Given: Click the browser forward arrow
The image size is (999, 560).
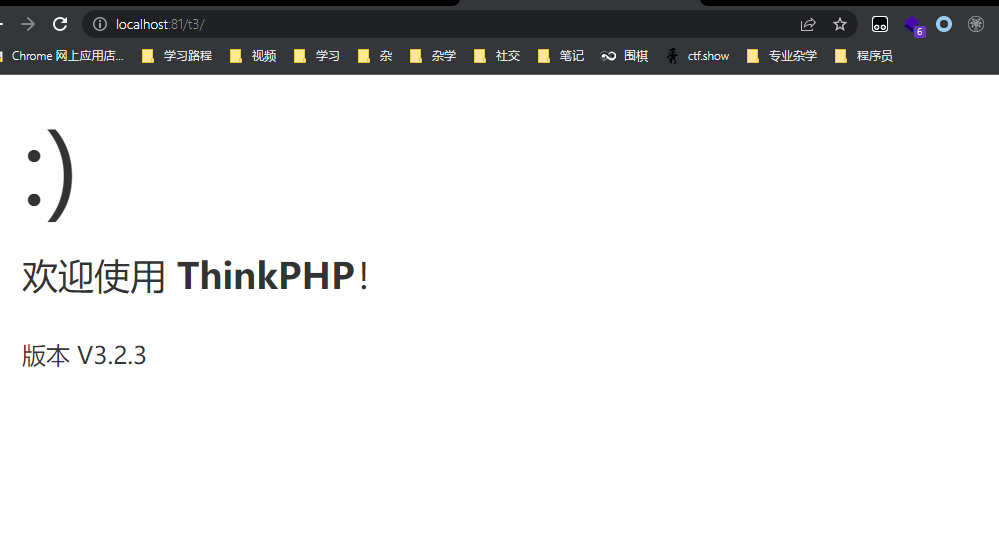Looking at the screenshot, I should coord(27,24).
